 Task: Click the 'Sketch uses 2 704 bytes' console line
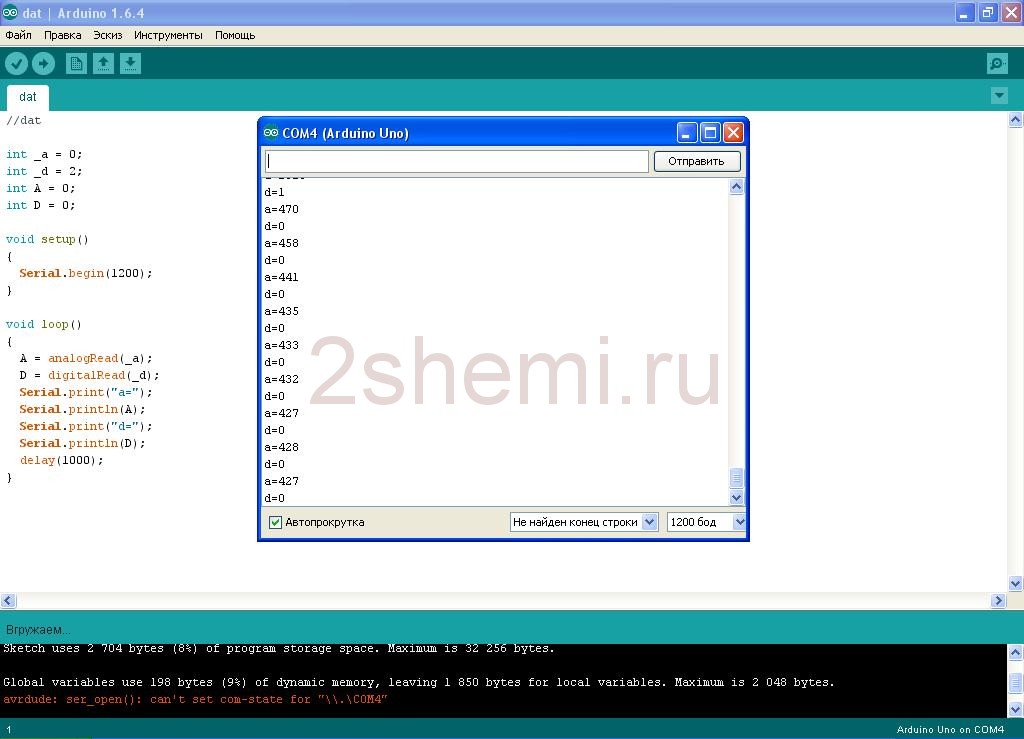pos(279,648)
